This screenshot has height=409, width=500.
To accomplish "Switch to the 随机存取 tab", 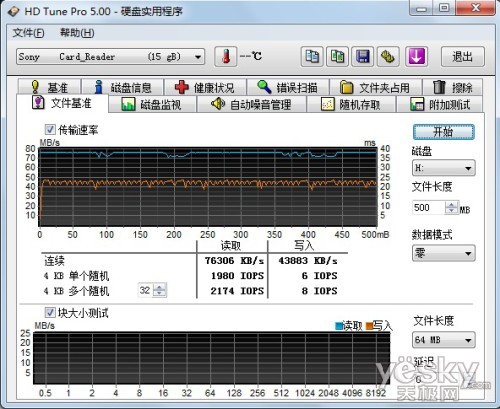I will point(351,105).
